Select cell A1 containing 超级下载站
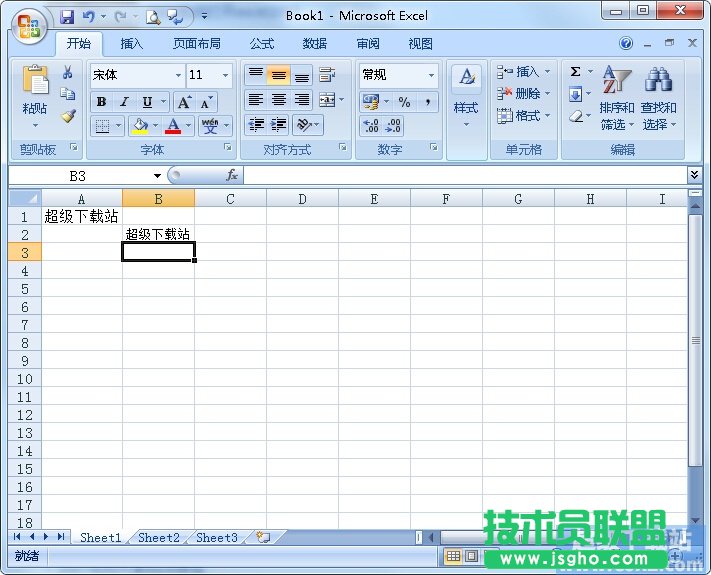The width and height of the screenshot is (711, 575). [81, 216]
